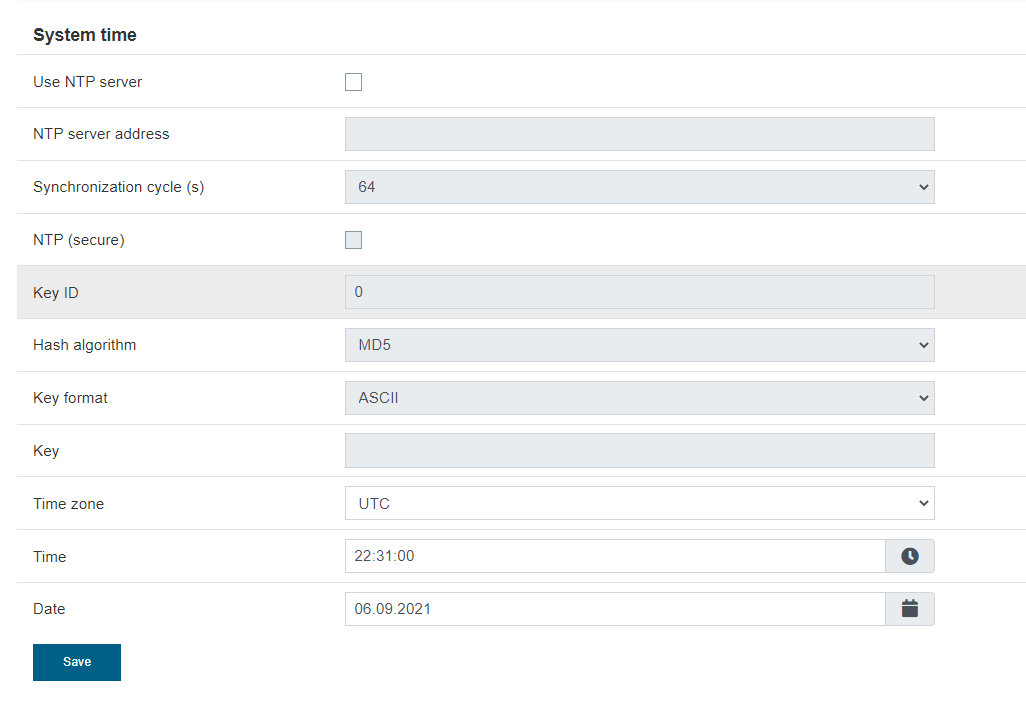The width and height of the screenshot is (1026, 706).
Task: Toggle the NTP (secure) checkbox
Action: tap(353, 240)
